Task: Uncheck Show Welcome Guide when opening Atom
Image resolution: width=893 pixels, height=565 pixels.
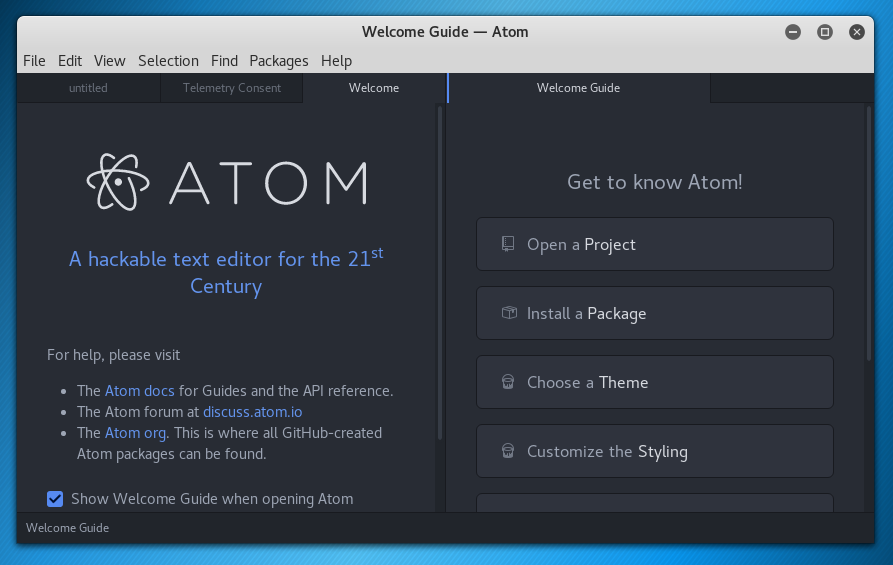Action: pyautogui.click(x=55, y=499)
